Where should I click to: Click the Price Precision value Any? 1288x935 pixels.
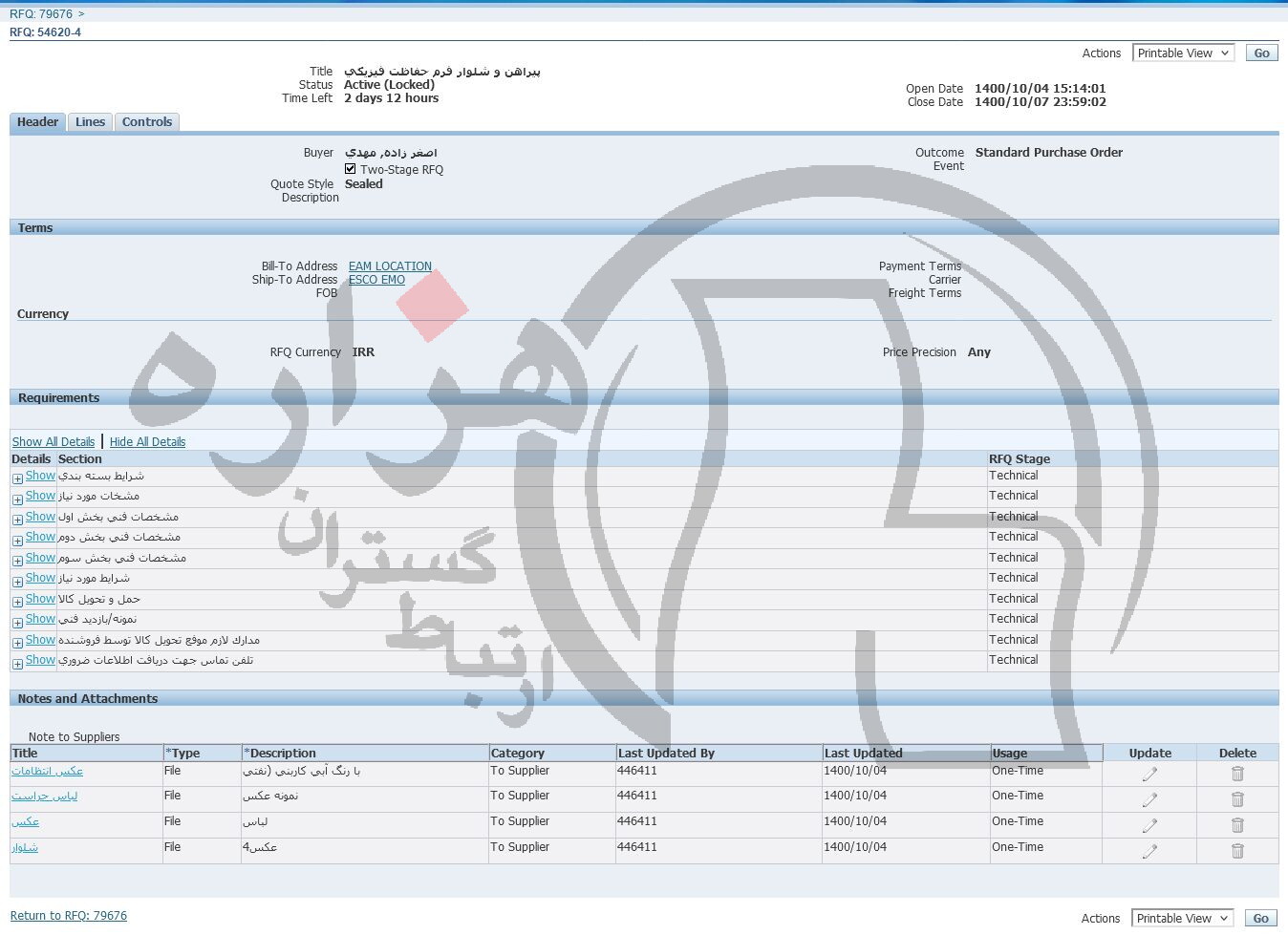pos(979,352)
